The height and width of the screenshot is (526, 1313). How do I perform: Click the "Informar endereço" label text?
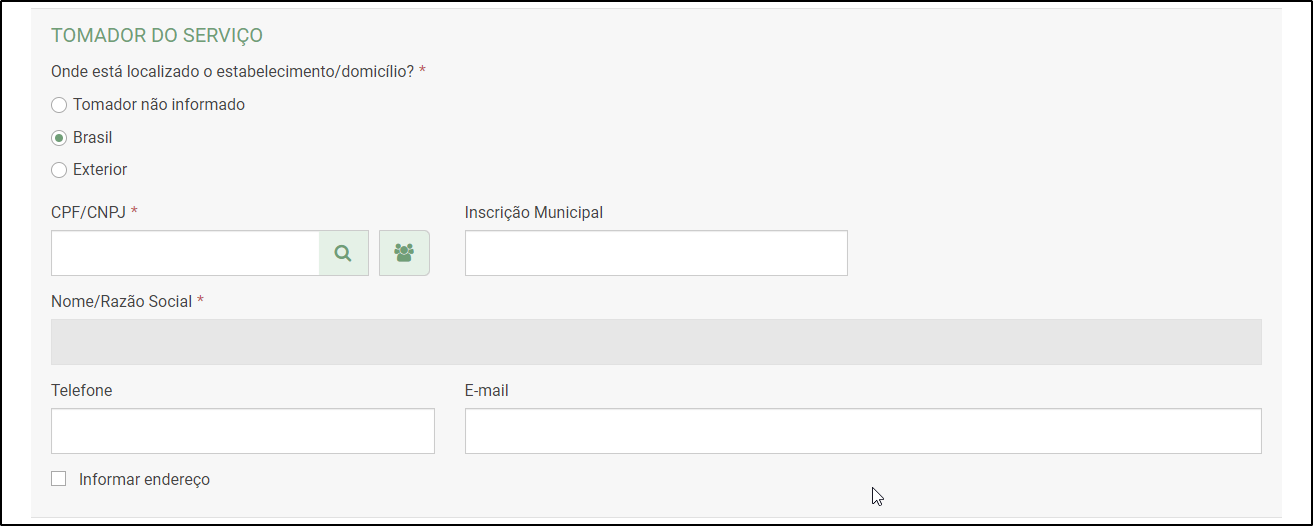tap(144, 479)
